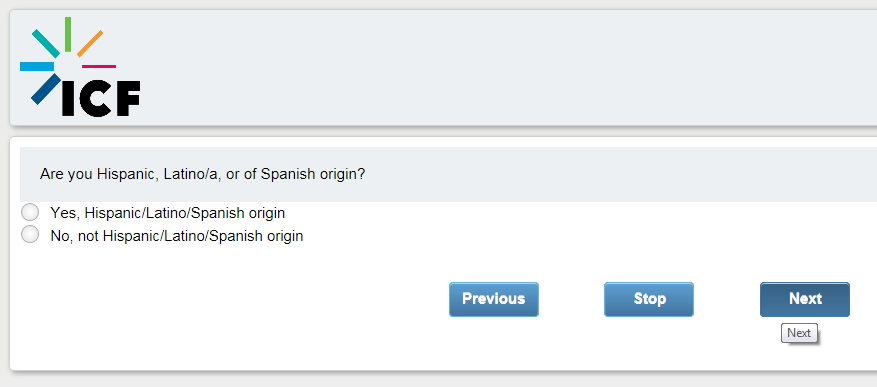Image resolution: width=877 pixels, height=387 pixels.
Task: Advance with the Next button
Action: pyautogui.click(x=805, y=299)
